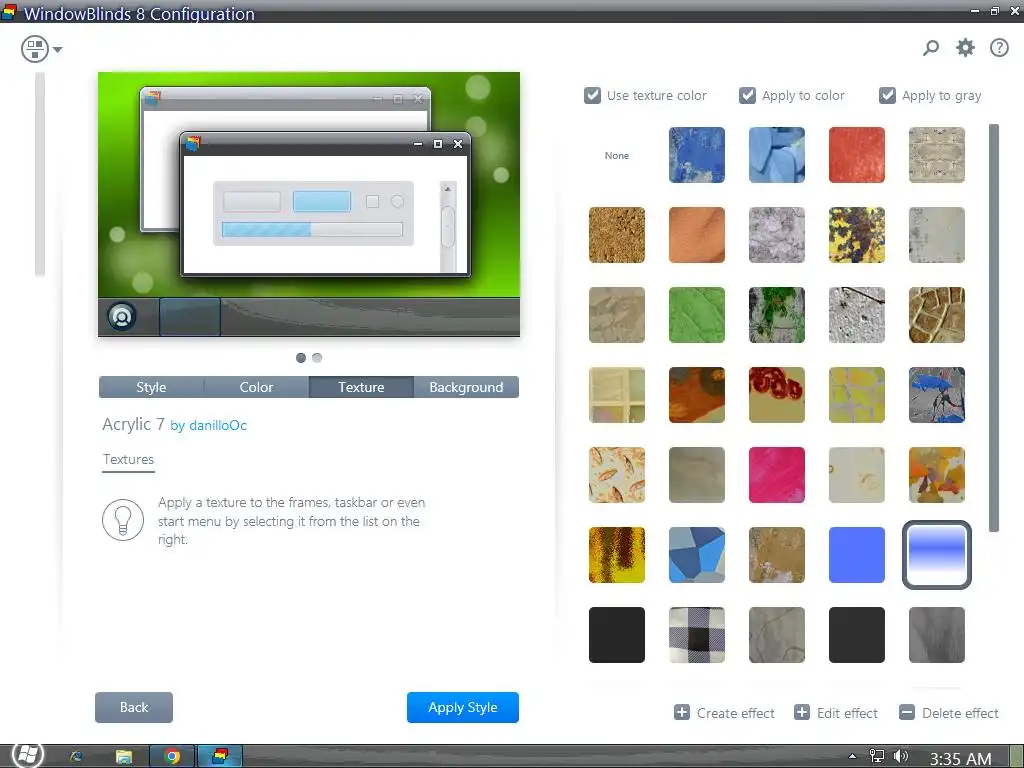Open the Windows Start button

(27, 756)
